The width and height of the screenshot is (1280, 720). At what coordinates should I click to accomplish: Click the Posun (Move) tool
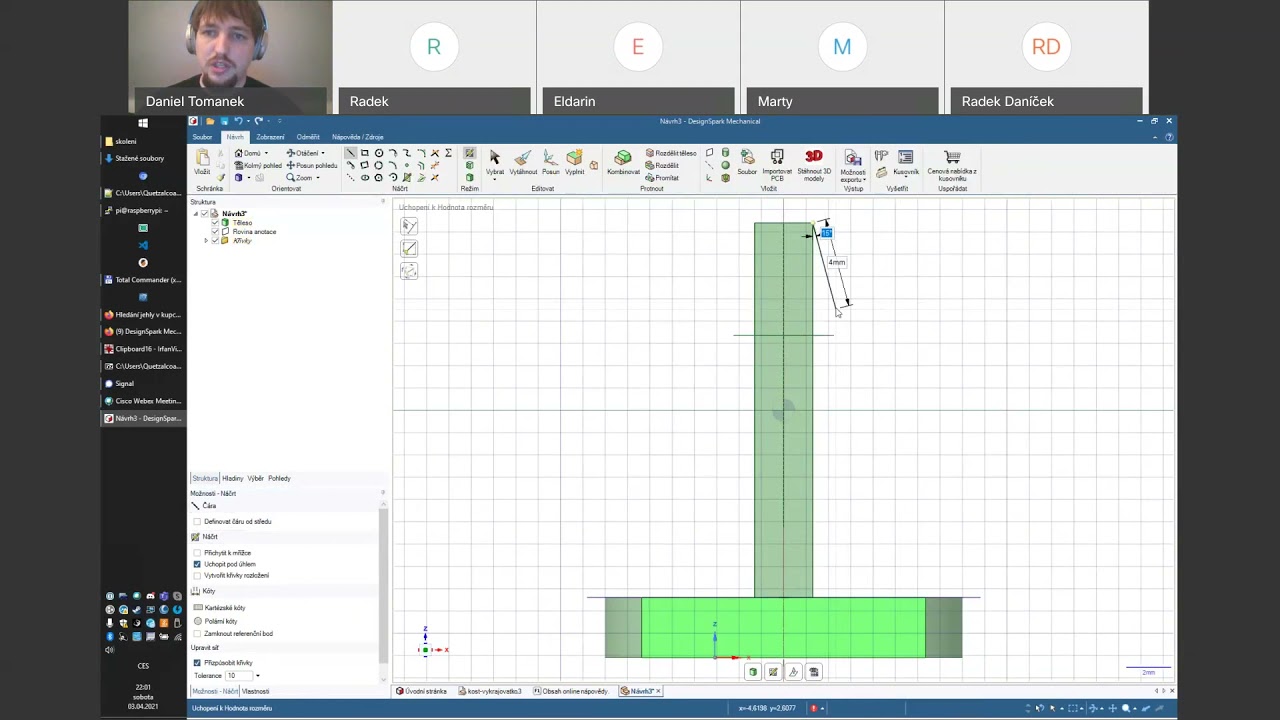pyautogui.click(x=550, y=163)
